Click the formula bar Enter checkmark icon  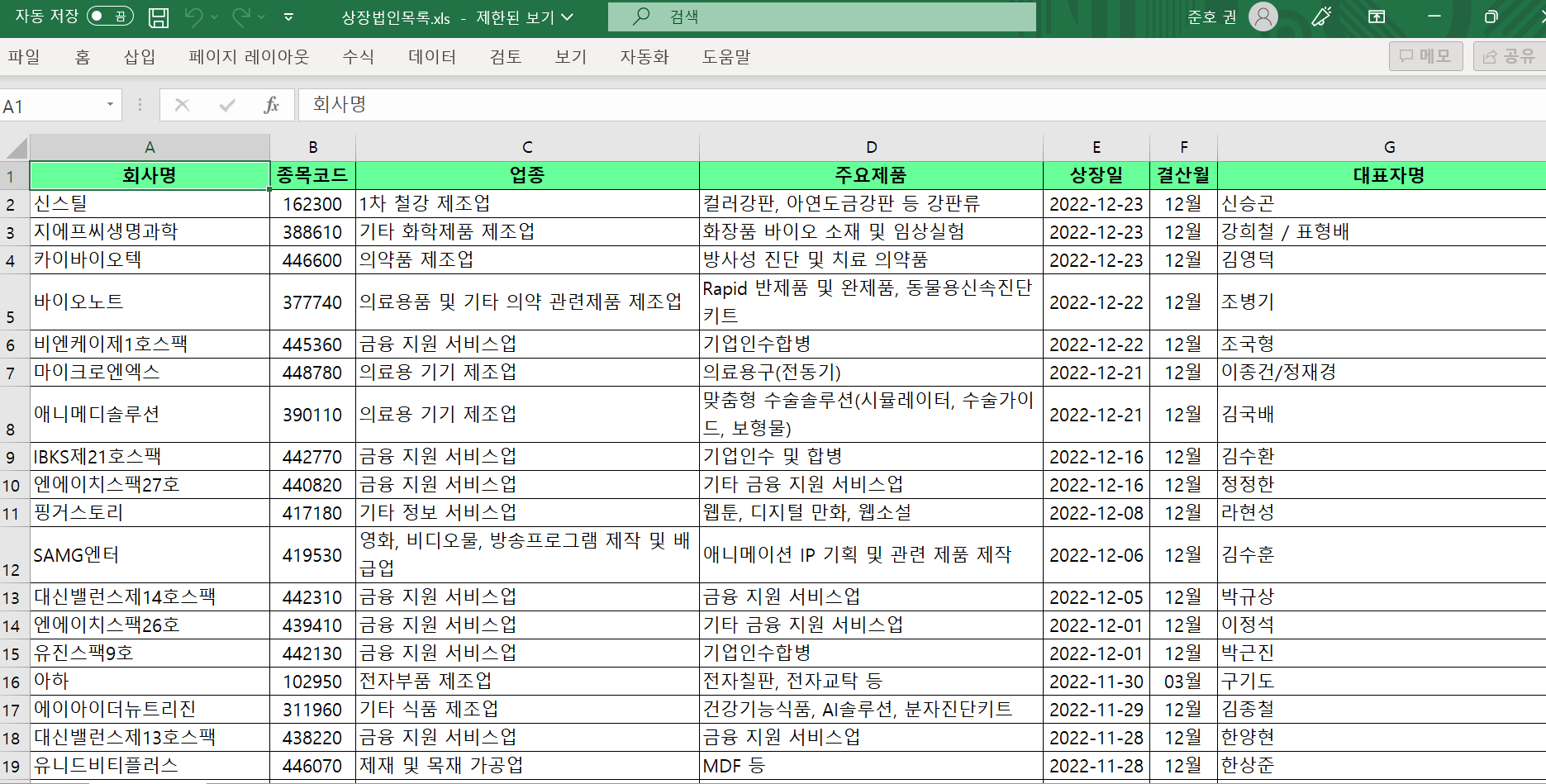[227, 105]
